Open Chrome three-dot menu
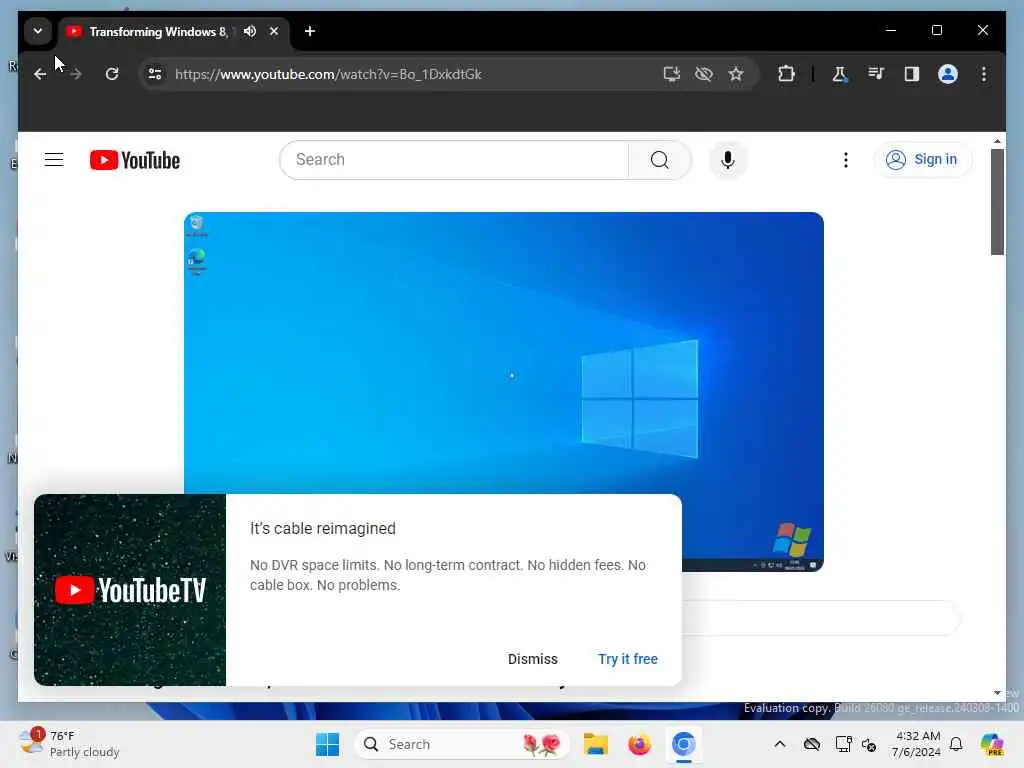The height and width of the screenshot is (768, 1024). point(984,74)
